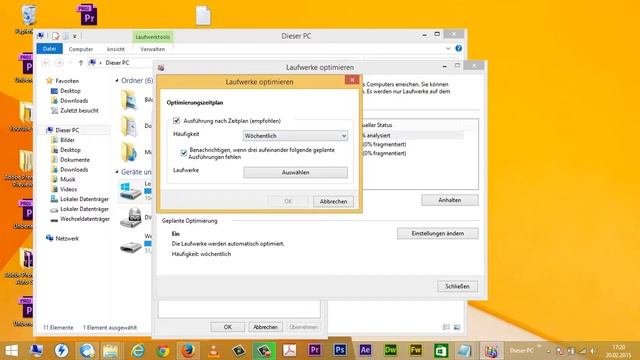640x360 pixels.
Task: Open Google Chrome from the taskbar
Action: pos(163,351)
